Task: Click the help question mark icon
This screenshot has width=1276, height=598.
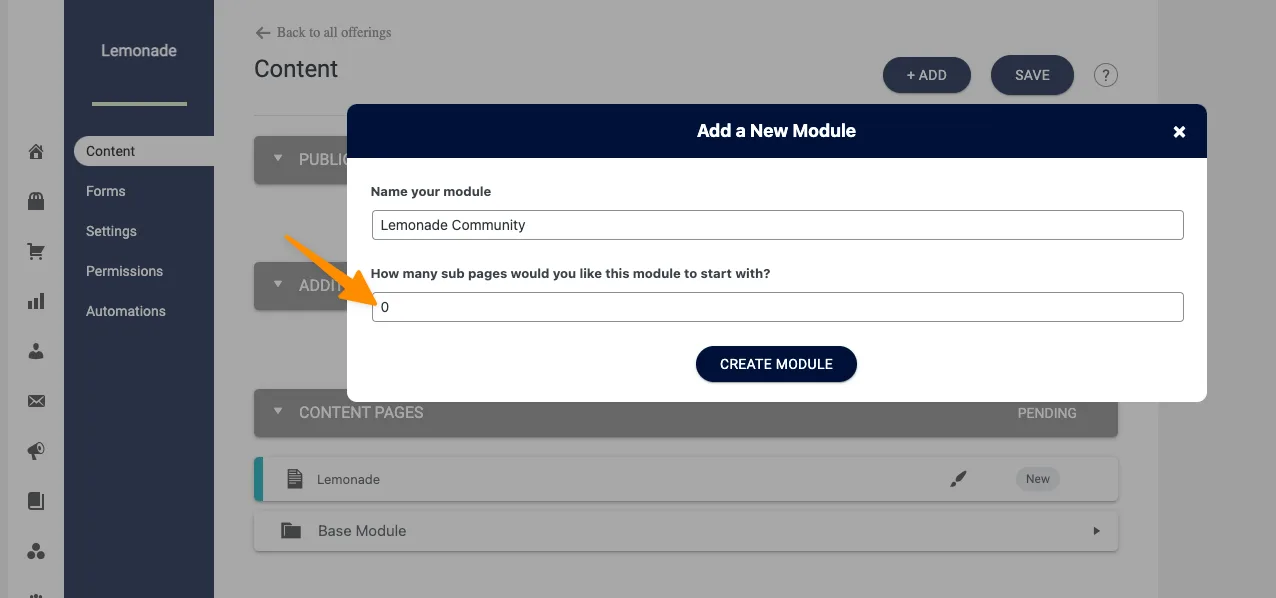Action: [1105, 75]
